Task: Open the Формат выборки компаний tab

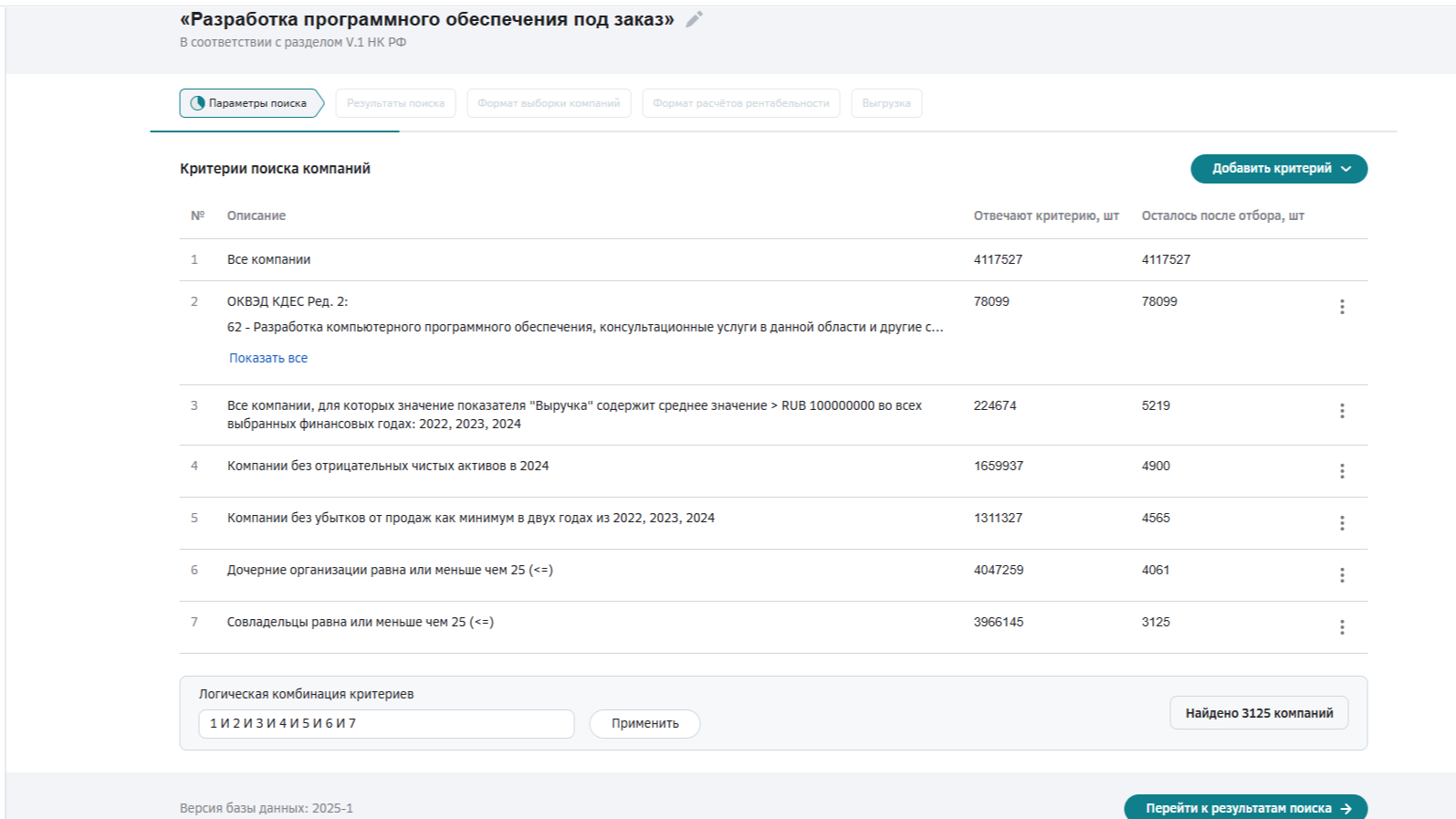Action: pos(549,103)
